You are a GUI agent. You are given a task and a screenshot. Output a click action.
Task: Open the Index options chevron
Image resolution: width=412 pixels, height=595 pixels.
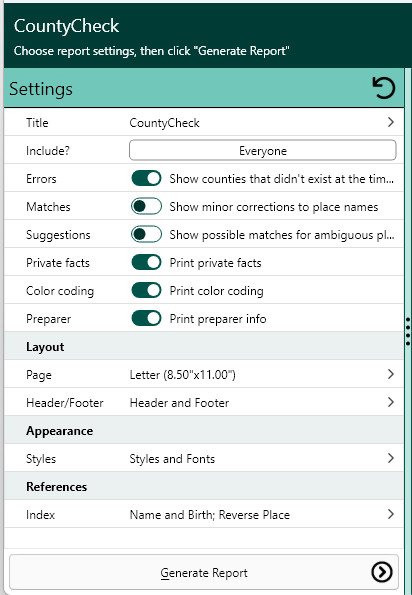(x=391, y=514)
